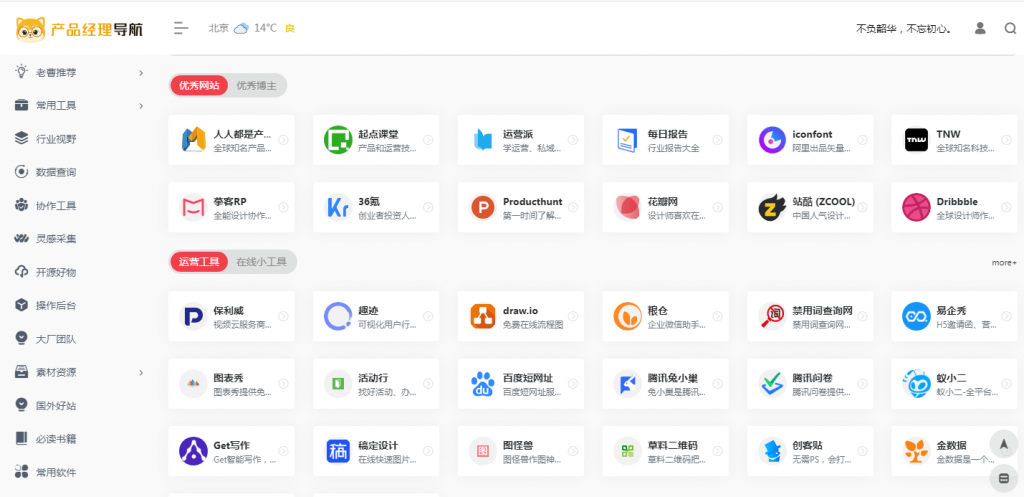The width and height of the screenshot is (1024, 497).
Task: Switch to the 优秀博主 tab
Action: pos(256,86)
